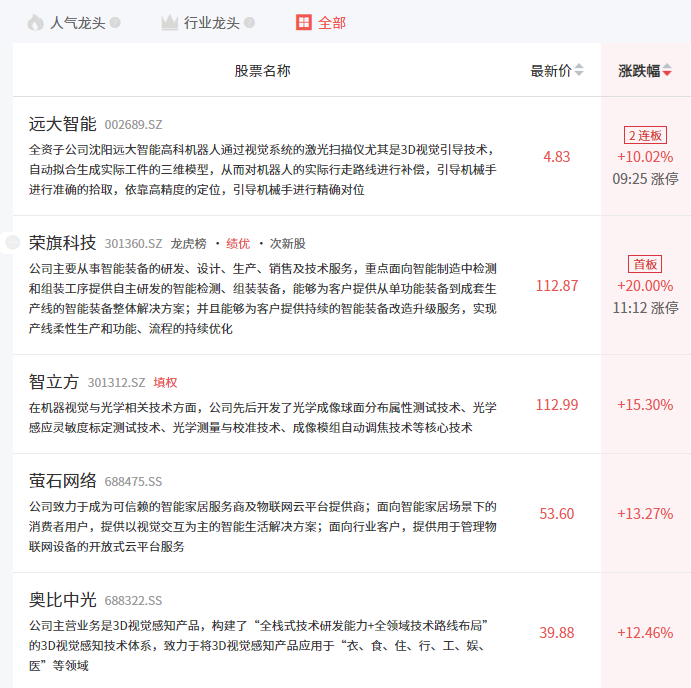Click the round minus button beside 荣旗科技
This screenshot has height=688, width=691.
click(12, 242)
